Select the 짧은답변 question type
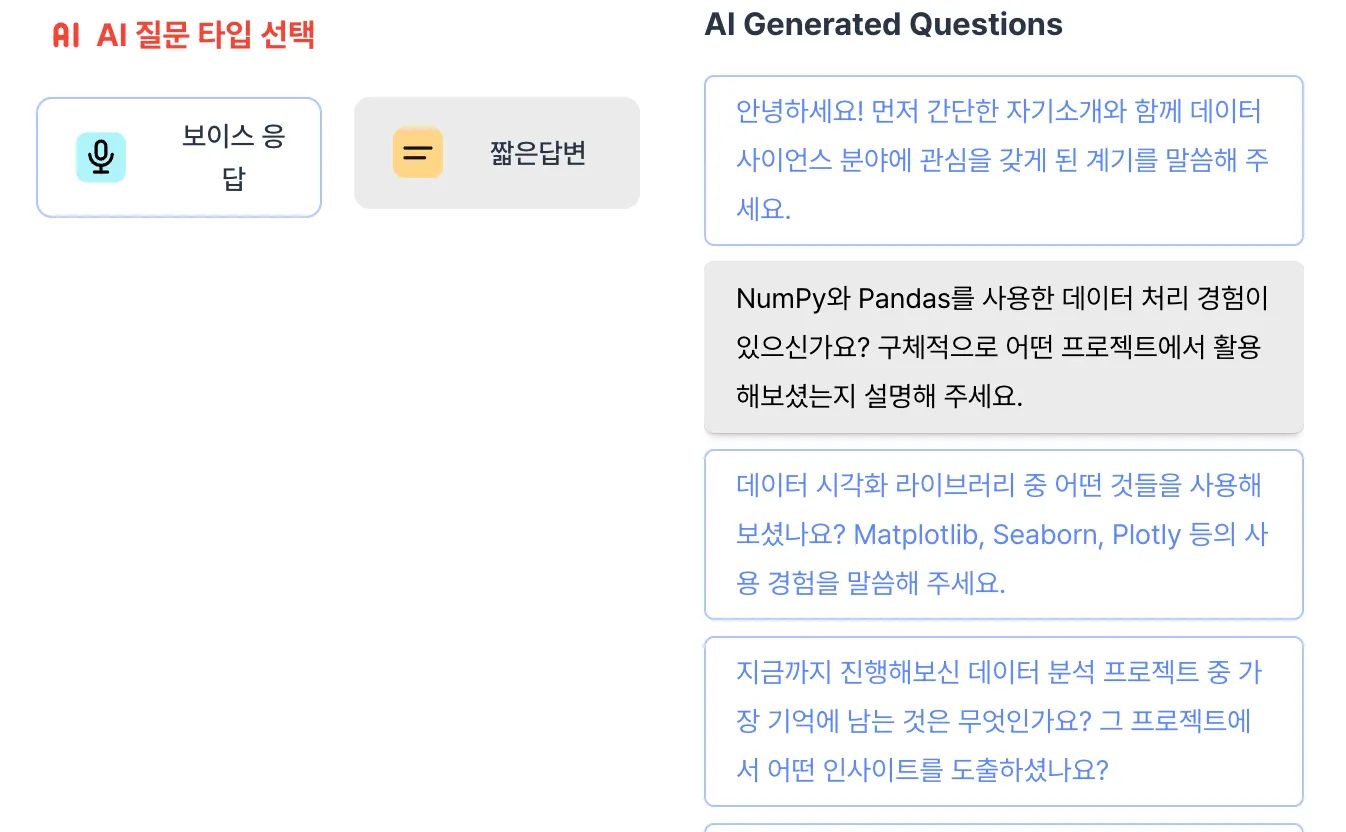 [x=497, y=153]
